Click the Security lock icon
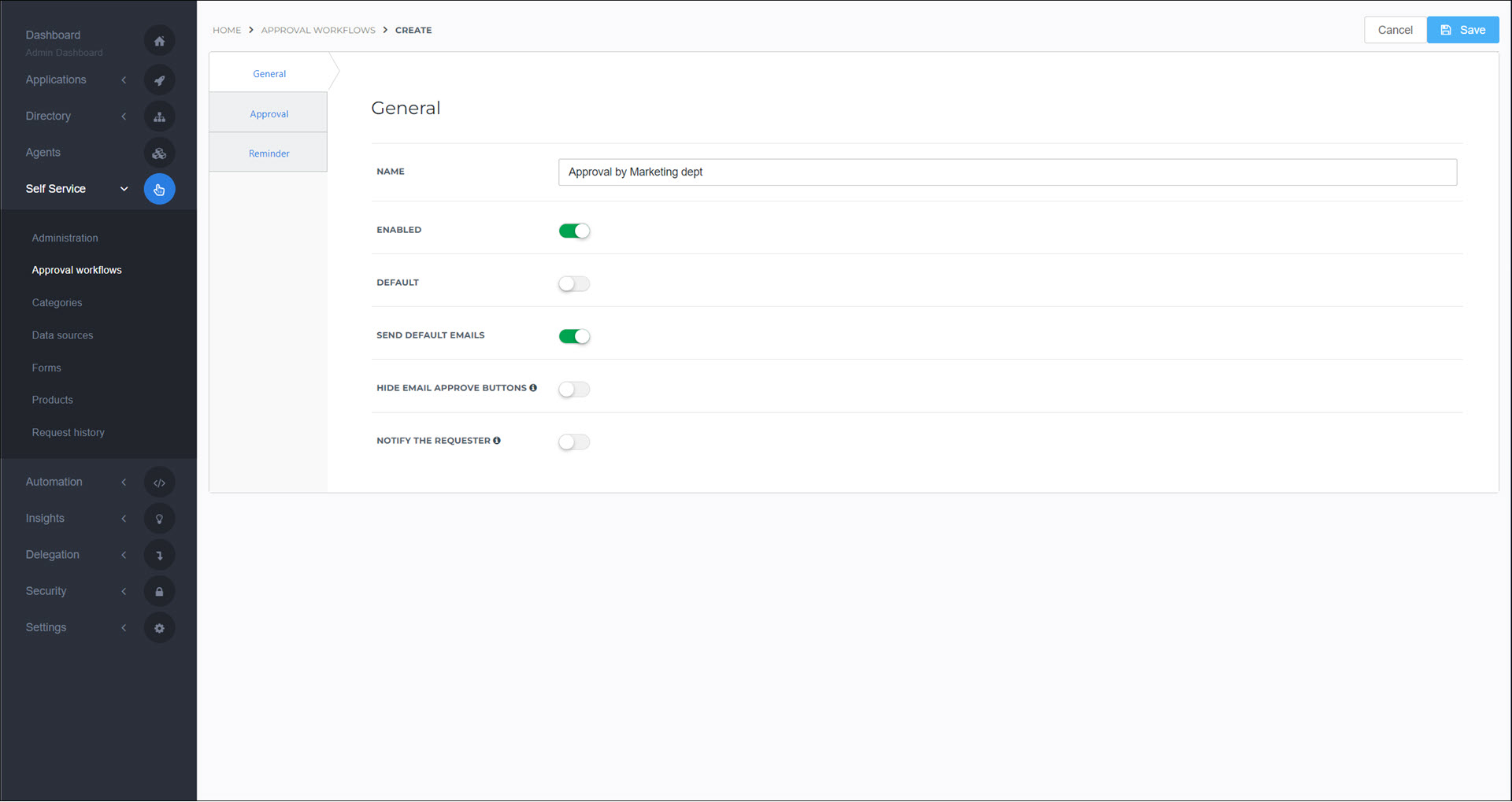This screenshot has height=802, width=1512. pos(159,591)
